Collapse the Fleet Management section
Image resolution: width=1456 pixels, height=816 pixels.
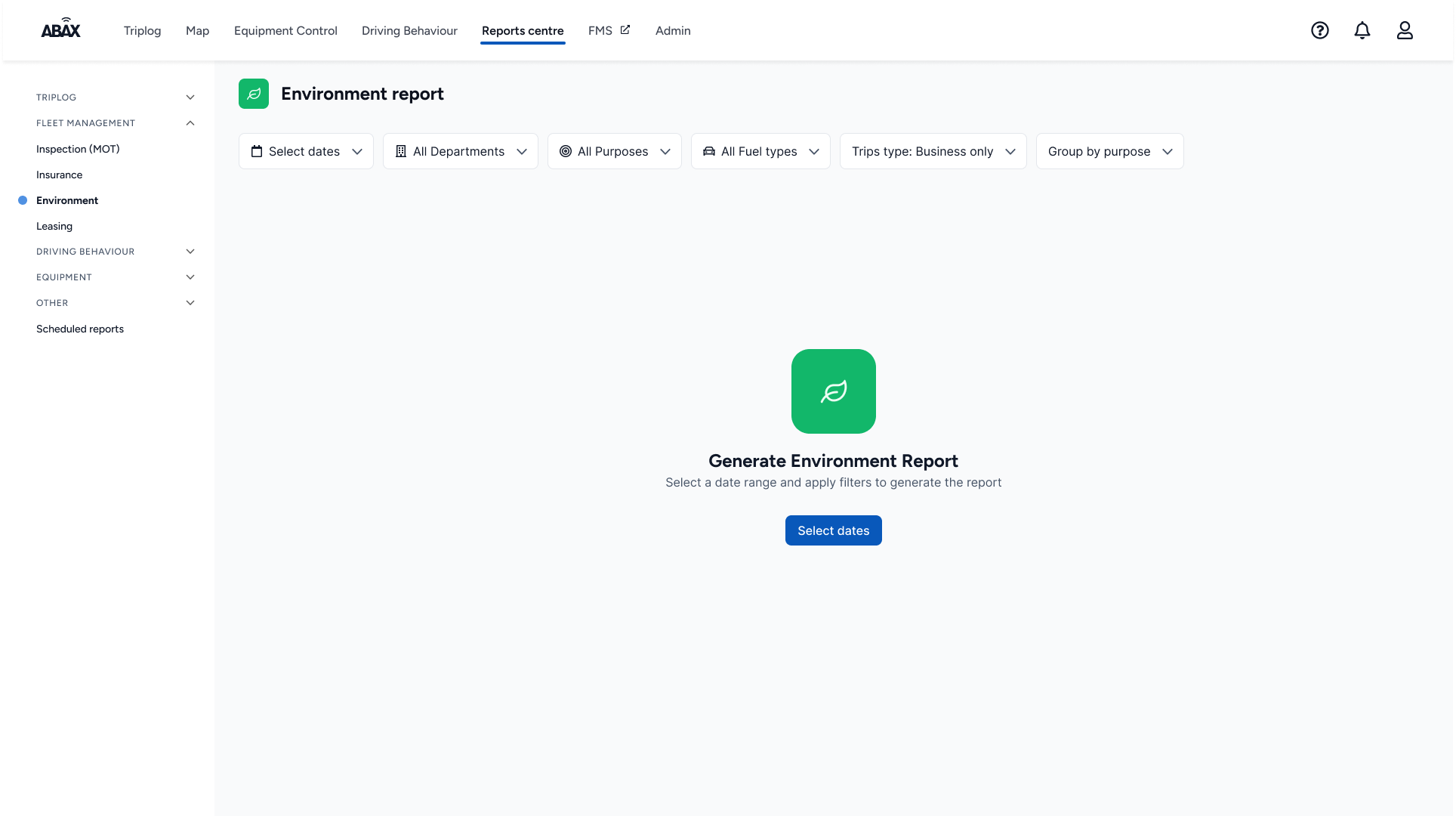click(x=190, y=123)
